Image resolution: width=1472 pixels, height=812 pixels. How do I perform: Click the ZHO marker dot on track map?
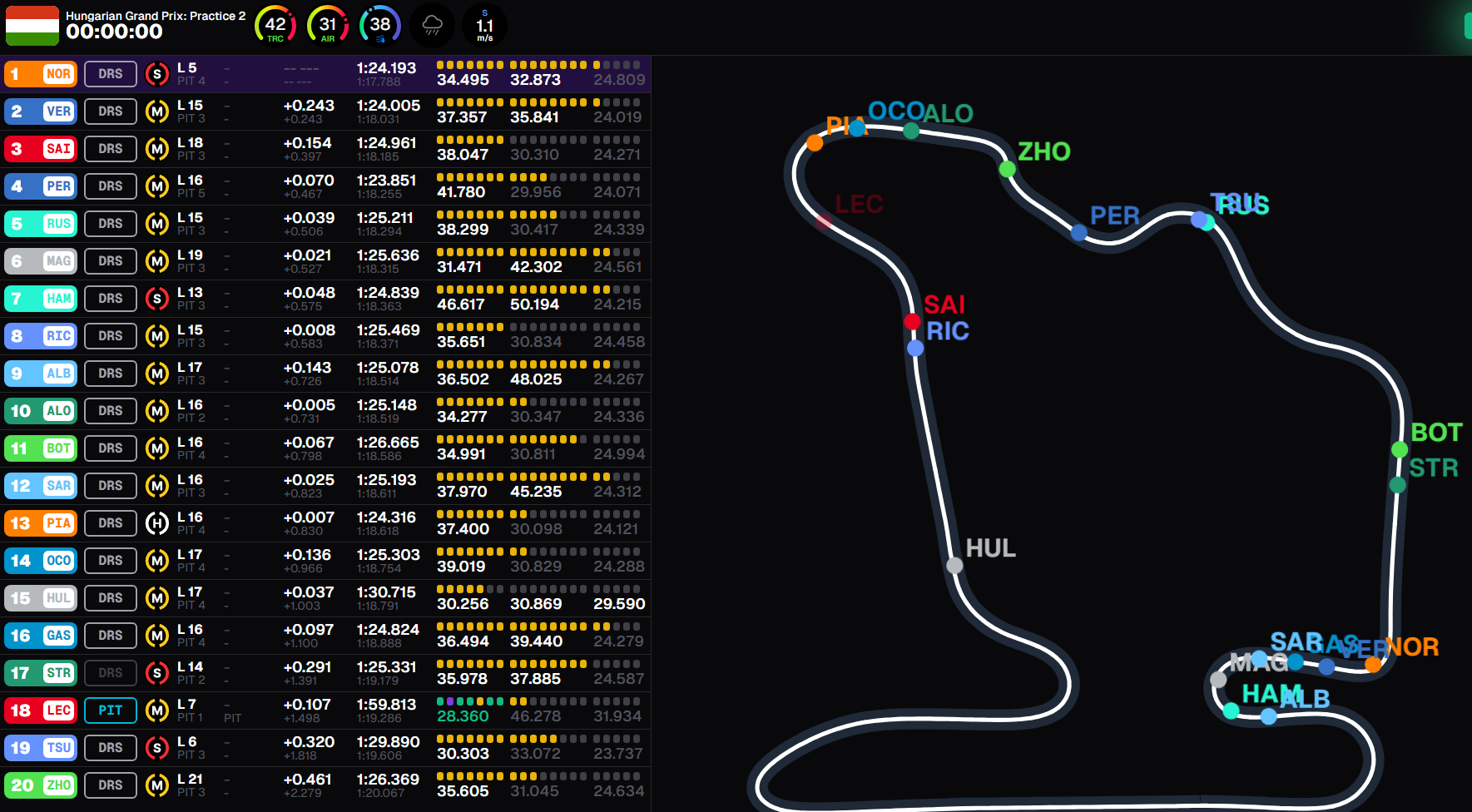pyautogui.click(x=1007, y=169)
